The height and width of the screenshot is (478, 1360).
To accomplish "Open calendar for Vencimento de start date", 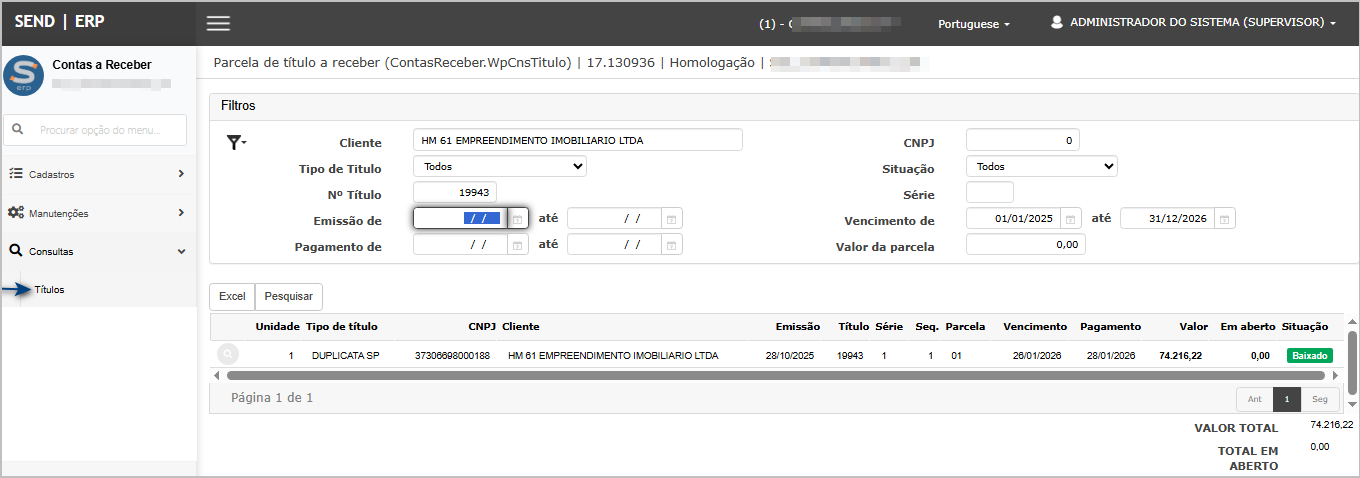I will click(x=1071, y=219).
